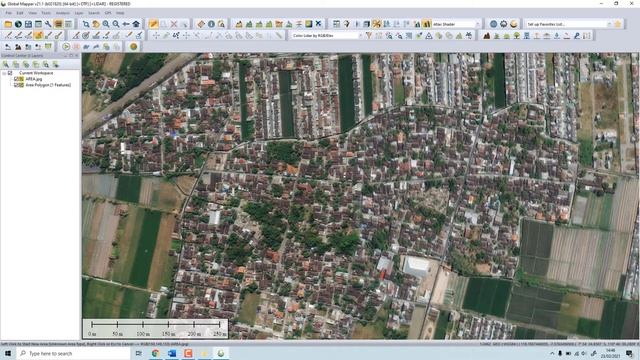Open Configuration with the wrench icon
The width and height of the screenshot is (640, 360).
[48, 24]
